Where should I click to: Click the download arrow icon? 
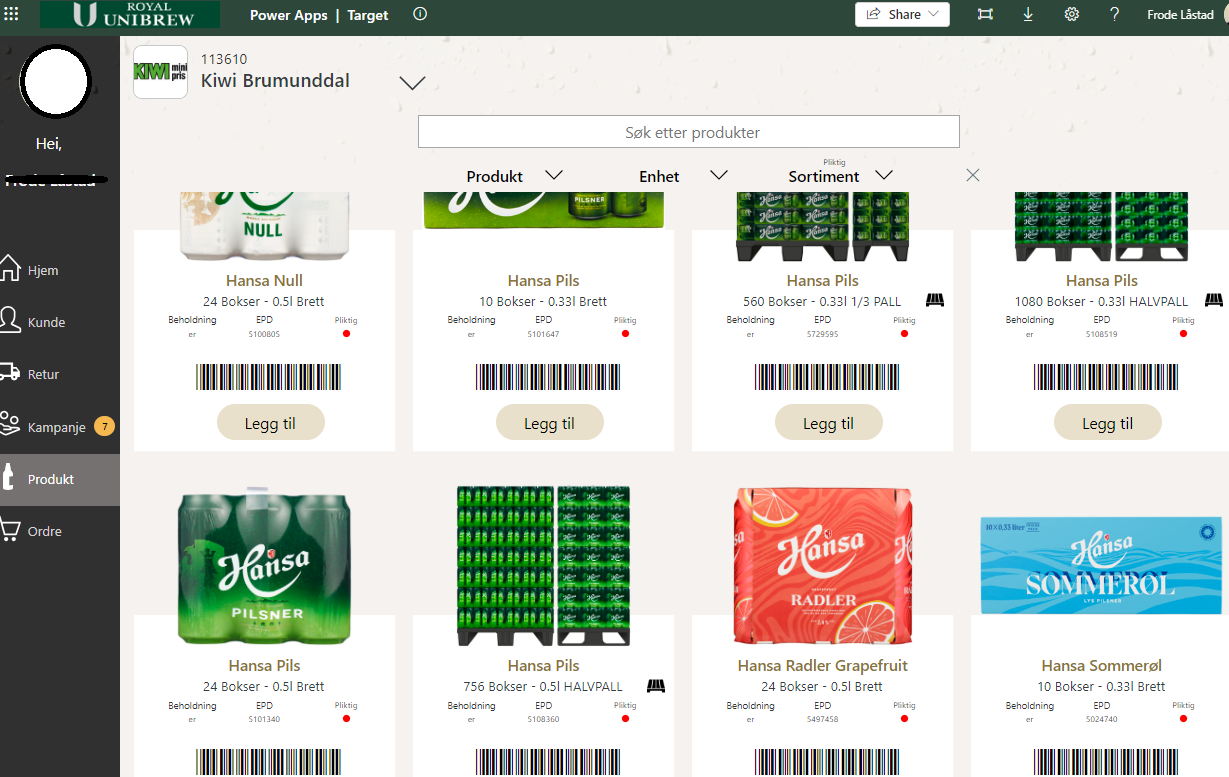coord(1028,14)
